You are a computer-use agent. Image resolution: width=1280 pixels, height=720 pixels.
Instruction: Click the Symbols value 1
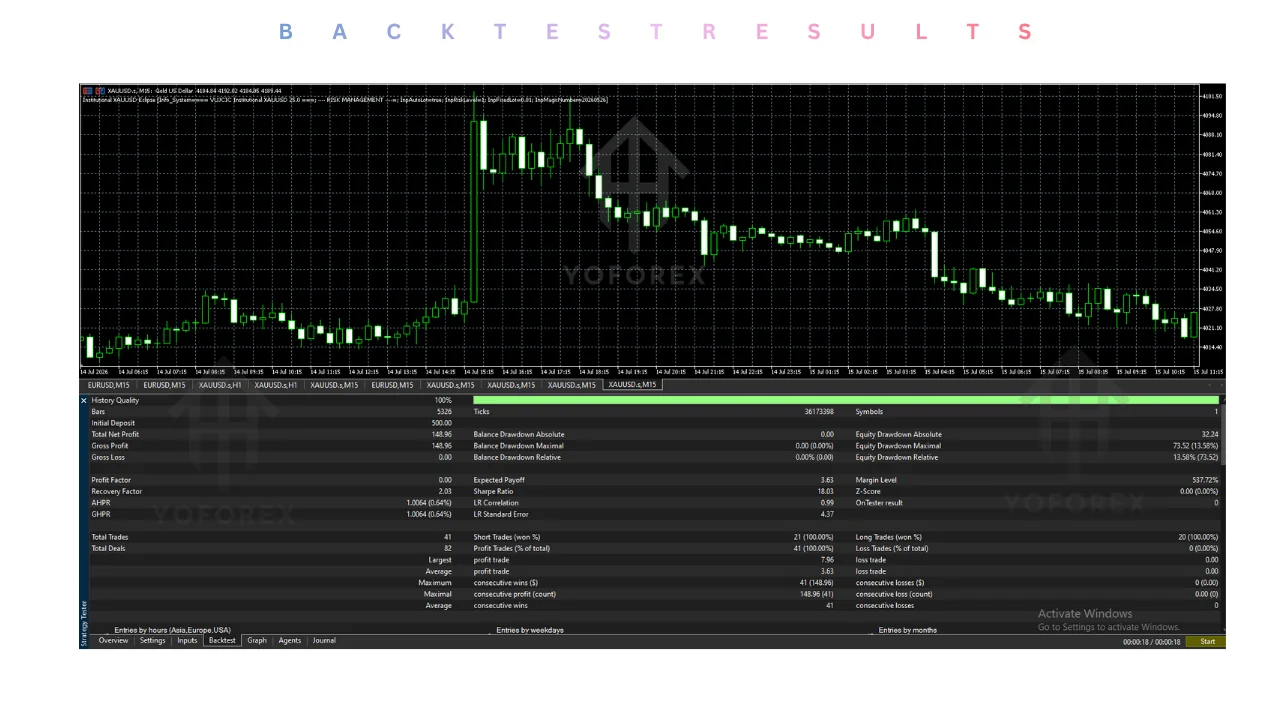coord(1216,412)
